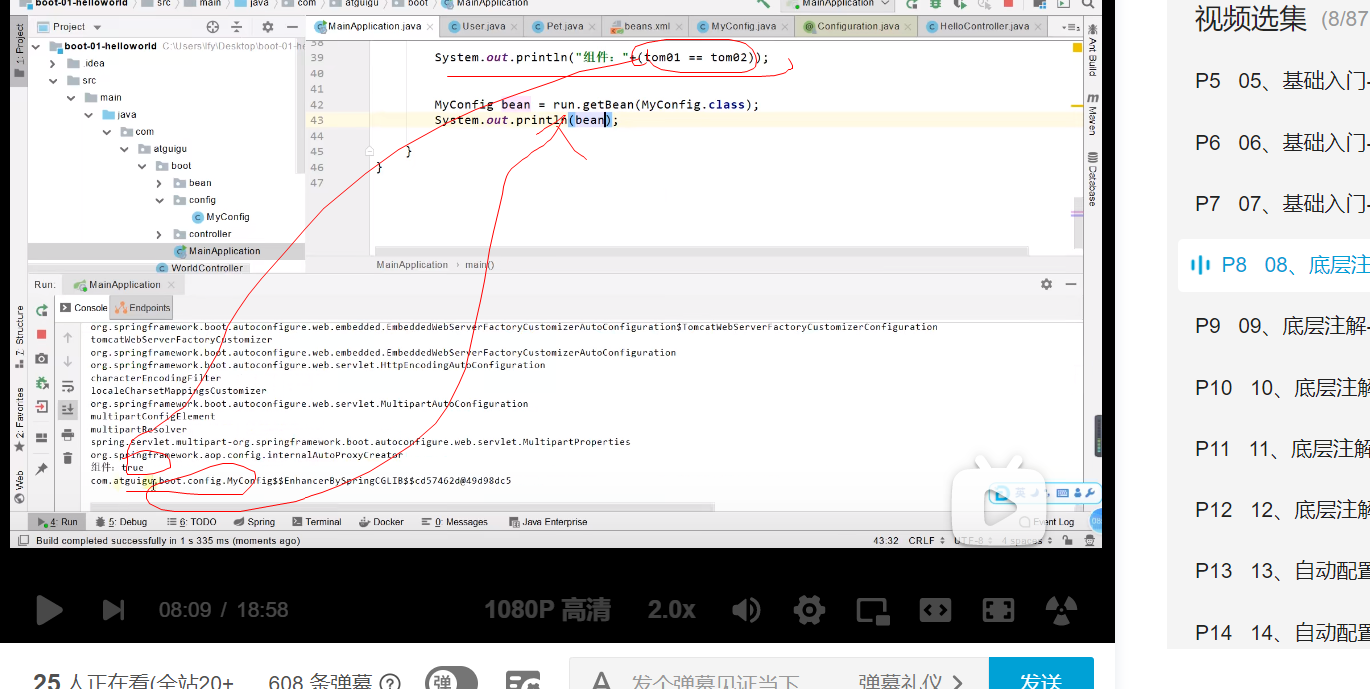Expand the controller package

159,234
